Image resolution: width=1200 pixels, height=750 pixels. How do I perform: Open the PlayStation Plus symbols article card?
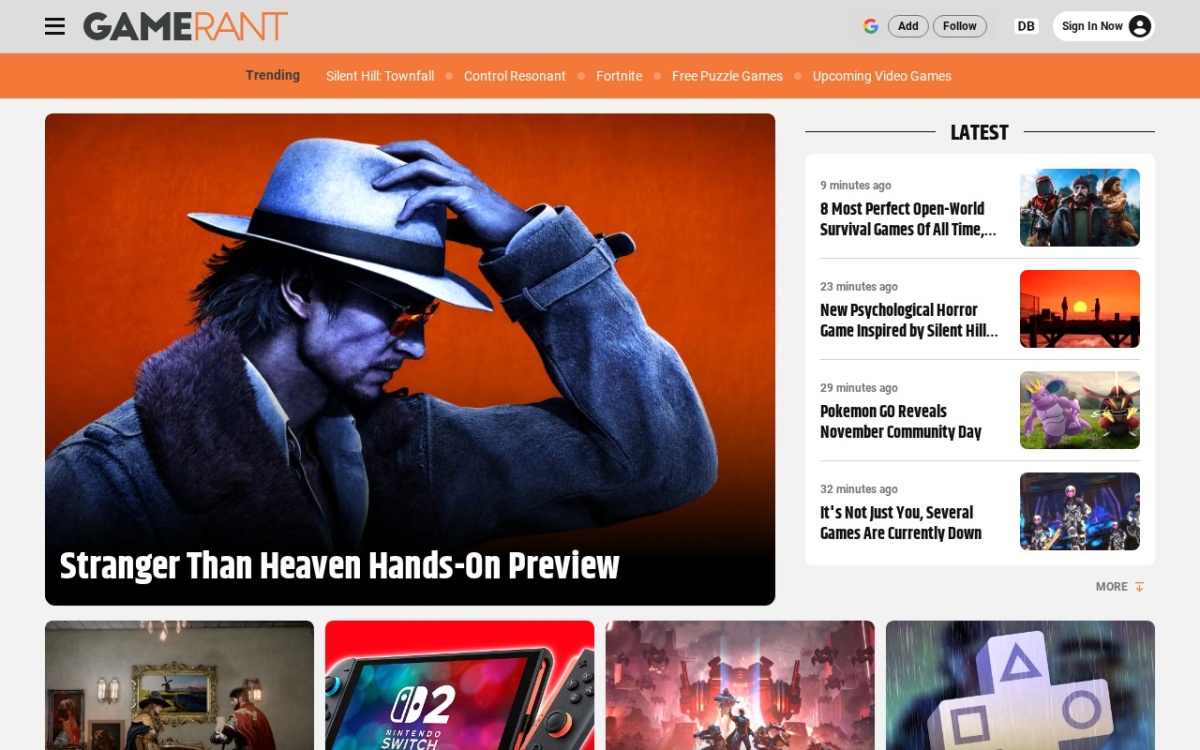pos(1020,685)
